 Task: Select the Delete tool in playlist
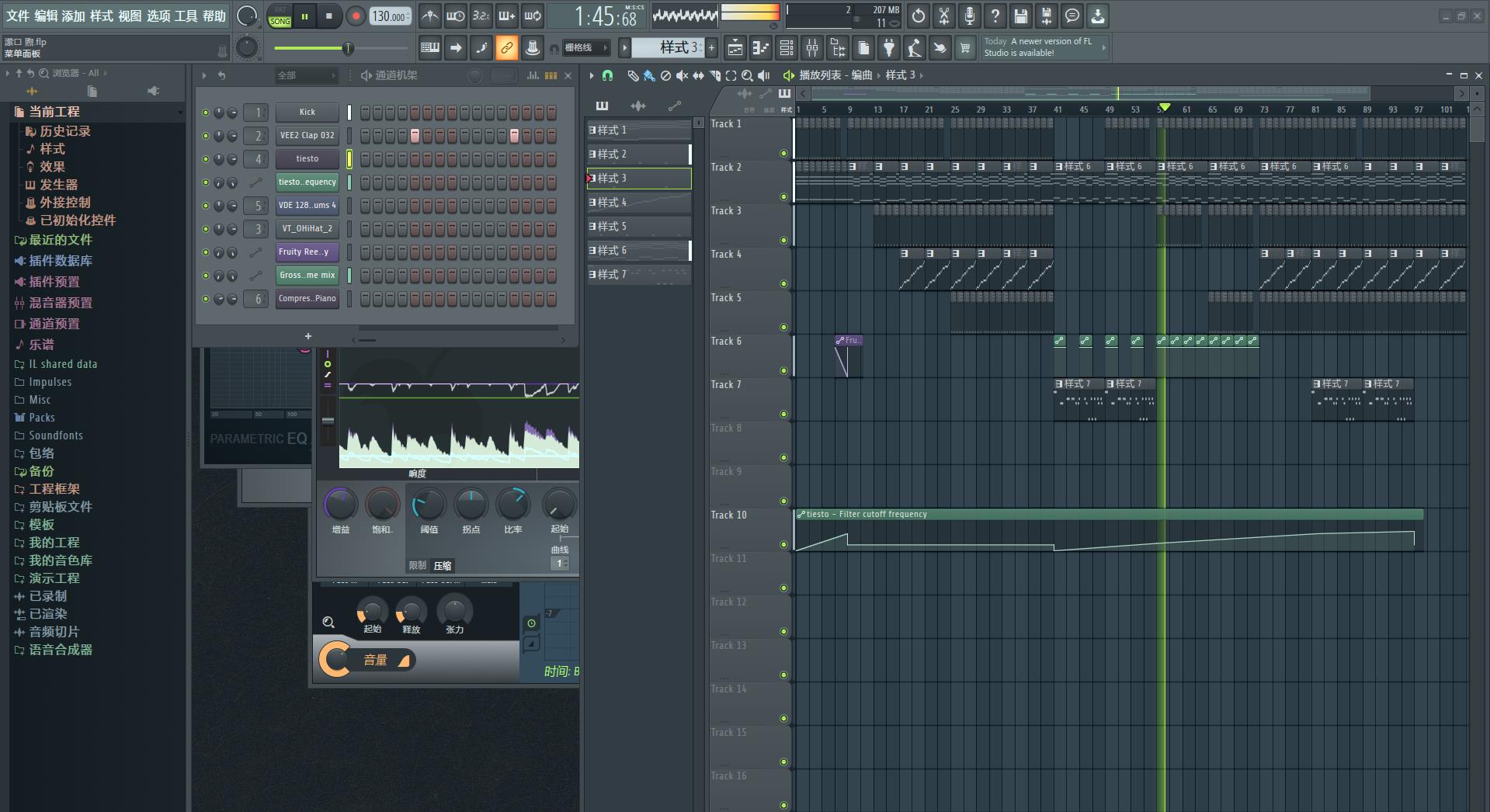tap(665, 75)
